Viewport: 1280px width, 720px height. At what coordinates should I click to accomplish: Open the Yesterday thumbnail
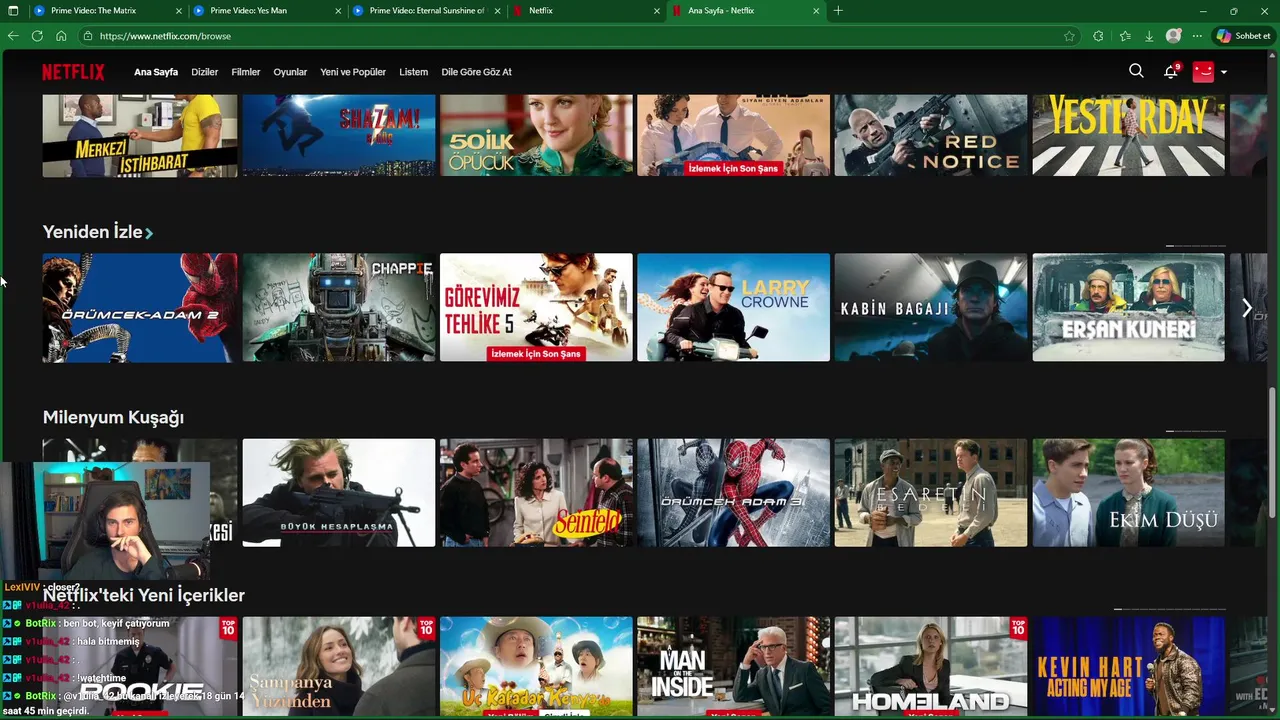click(x=1128, y=135)
